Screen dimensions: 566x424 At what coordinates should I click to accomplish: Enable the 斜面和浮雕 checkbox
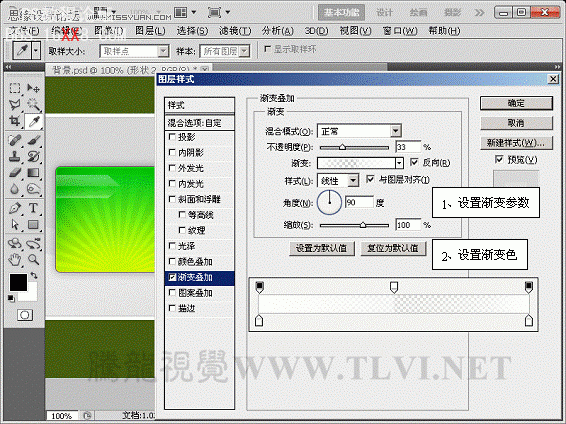tap(172, 199)
